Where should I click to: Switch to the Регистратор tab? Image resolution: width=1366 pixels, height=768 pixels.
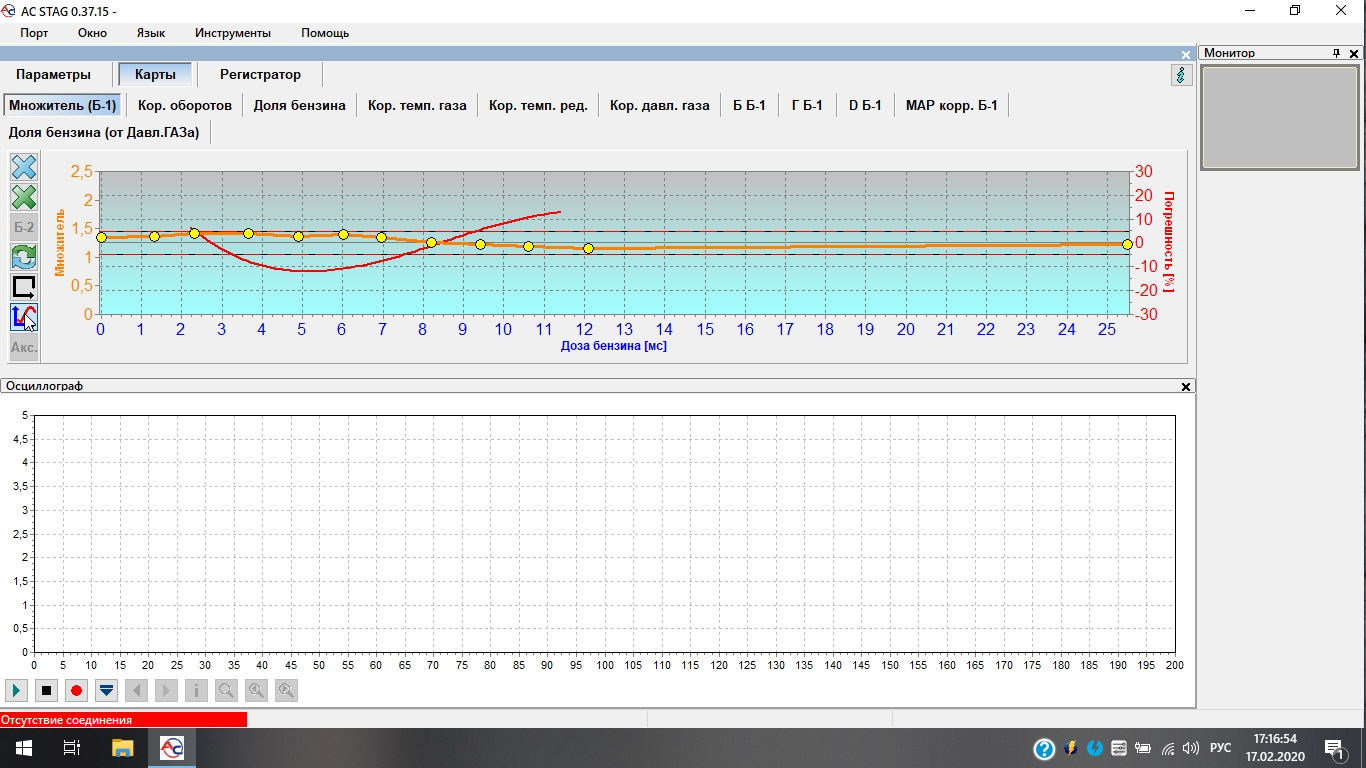click(260, 75)
